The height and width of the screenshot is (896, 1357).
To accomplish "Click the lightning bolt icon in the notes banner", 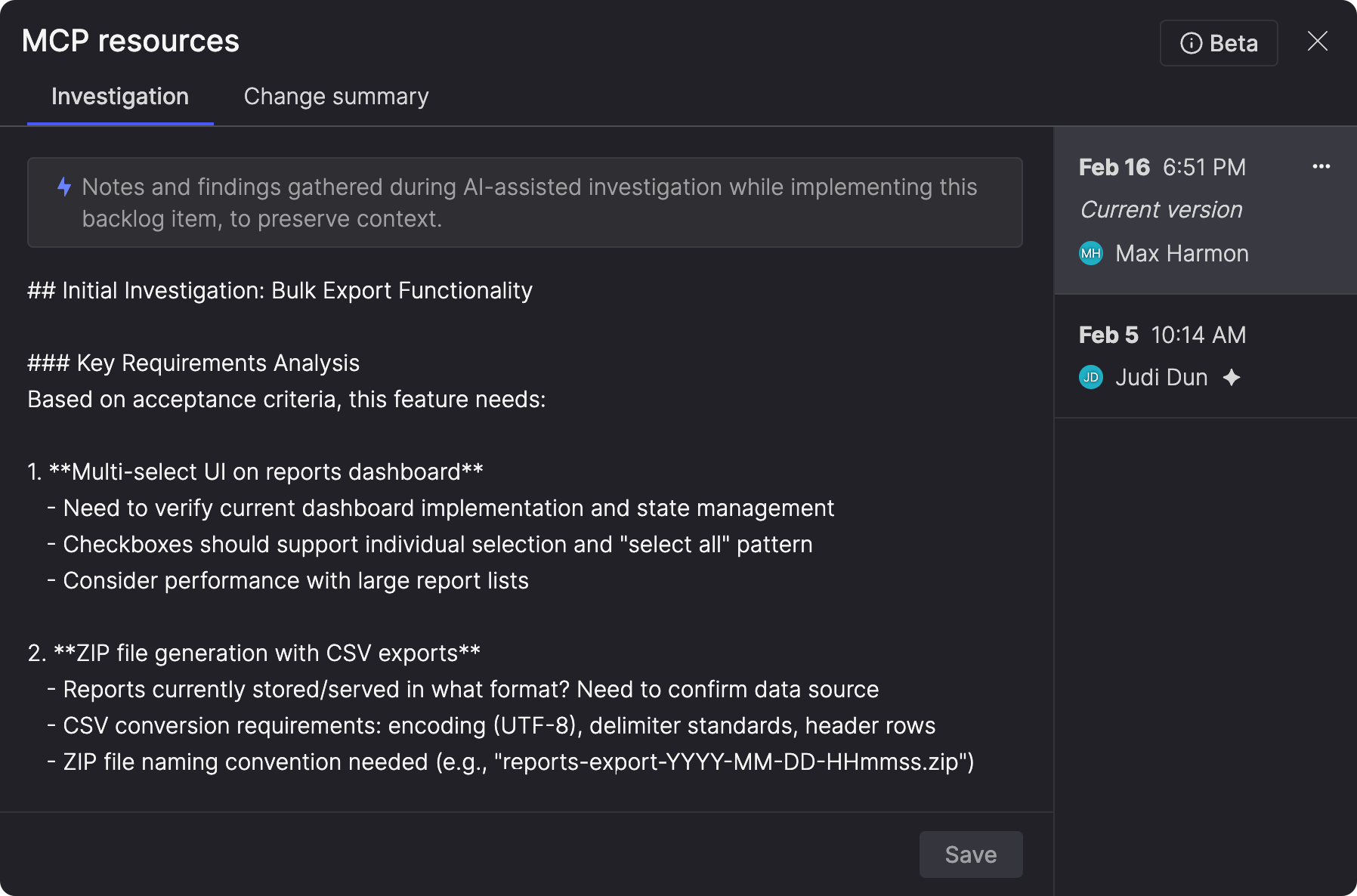I will 64,187.
